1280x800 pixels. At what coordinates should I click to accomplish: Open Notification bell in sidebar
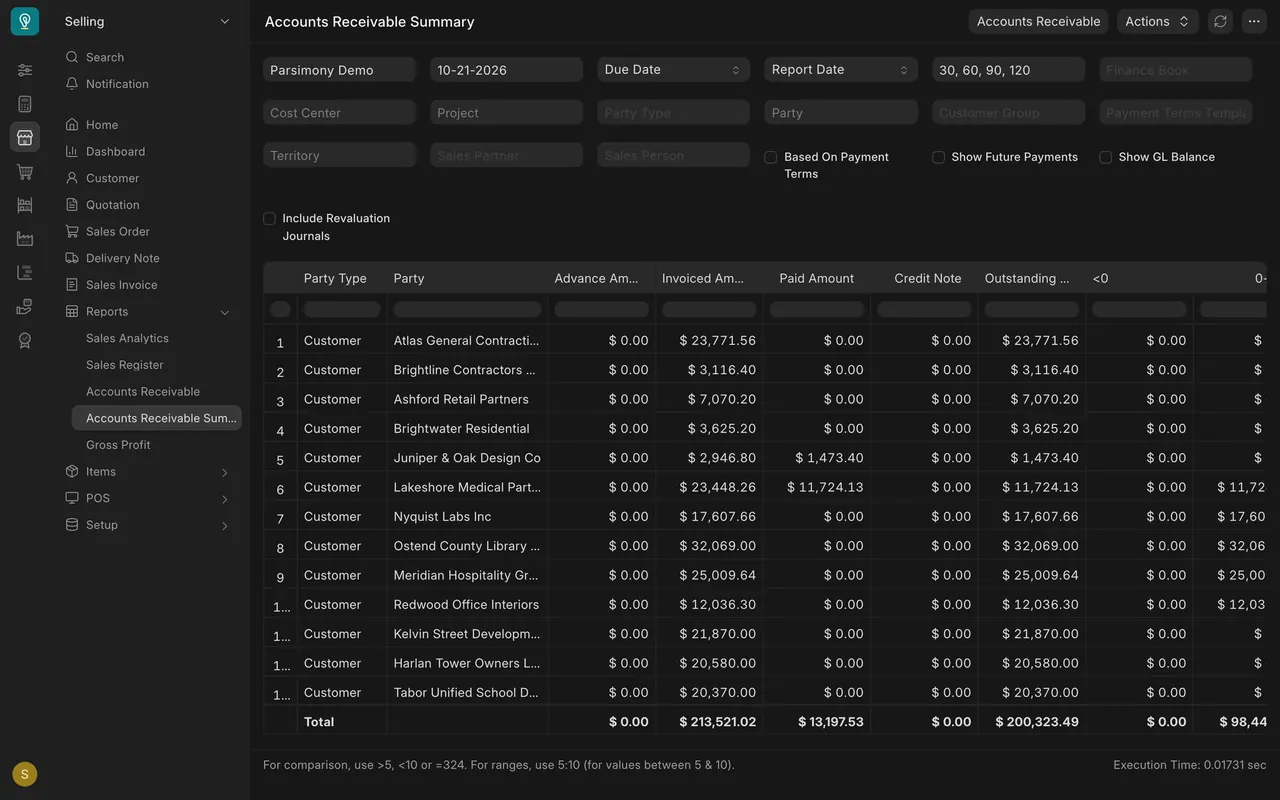point(72,84)
